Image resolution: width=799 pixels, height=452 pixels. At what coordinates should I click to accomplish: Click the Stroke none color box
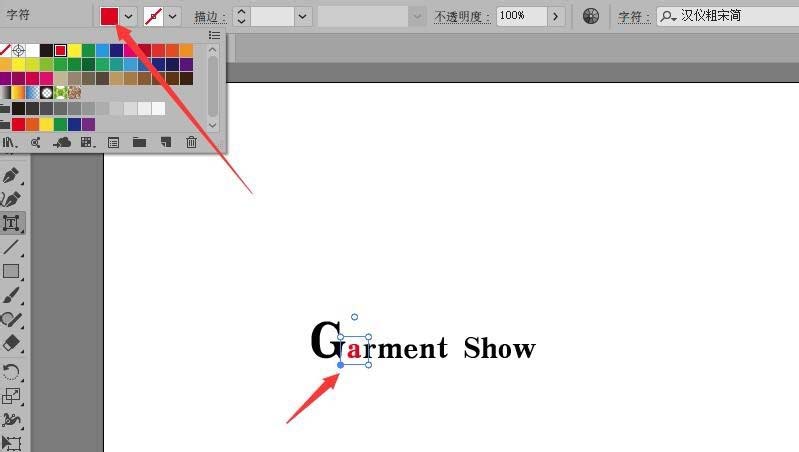[153, 16]
